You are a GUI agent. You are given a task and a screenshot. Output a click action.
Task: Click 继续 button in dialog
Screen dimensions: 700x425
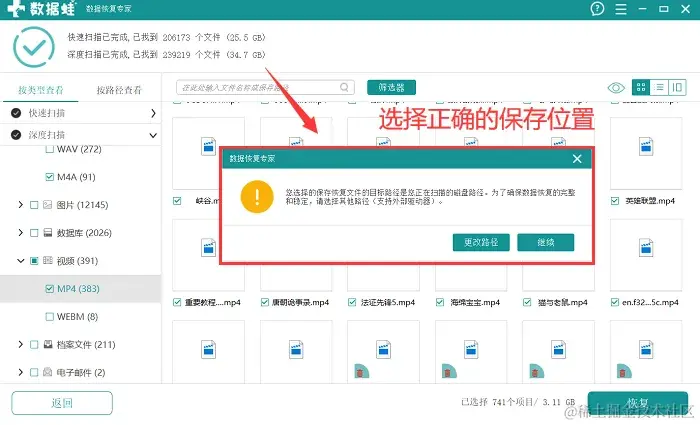coord(546,242)
